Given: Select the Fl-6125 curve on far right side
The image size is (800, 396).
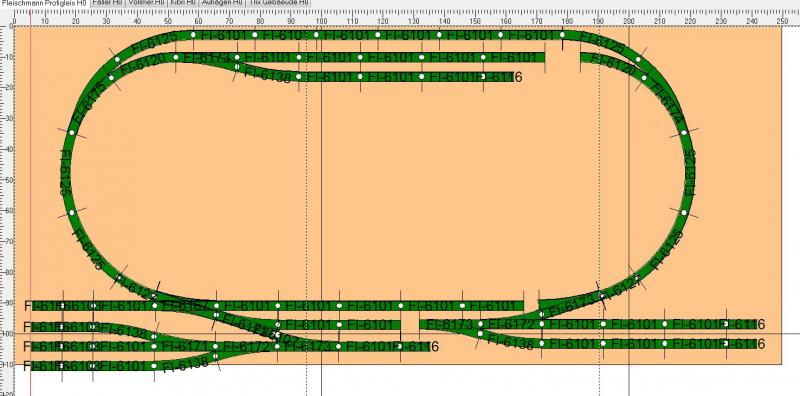Looking at the screenshot, I should point(689,172).
